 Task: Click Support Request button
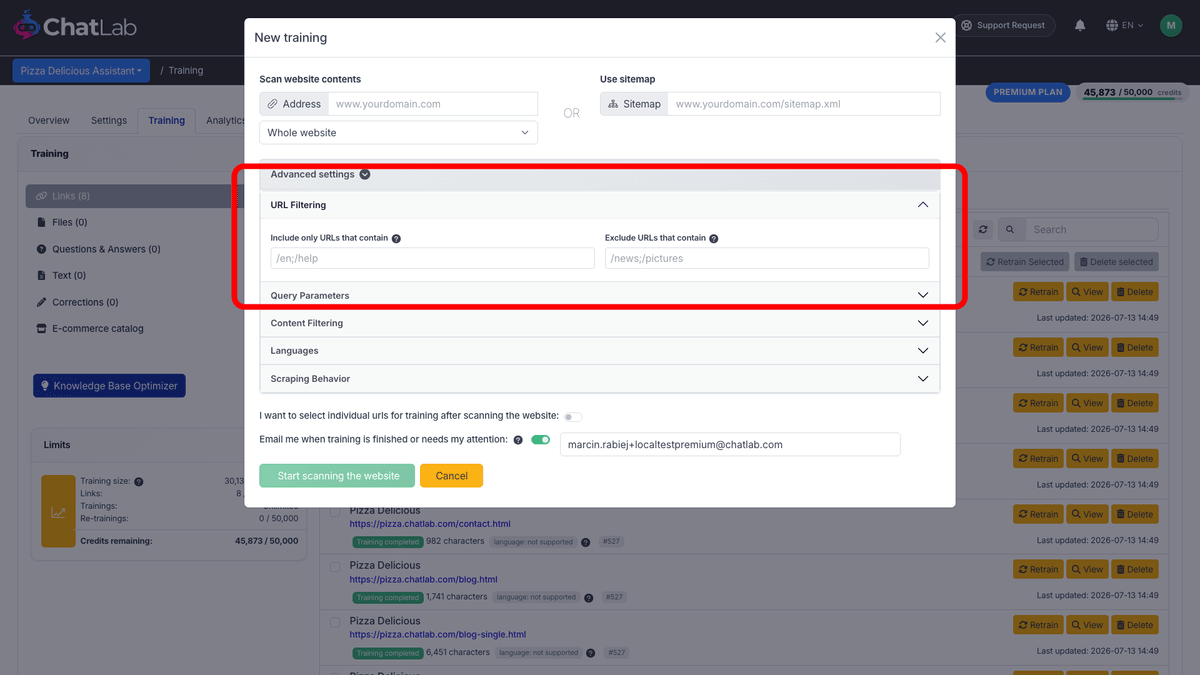(1004, 26)
